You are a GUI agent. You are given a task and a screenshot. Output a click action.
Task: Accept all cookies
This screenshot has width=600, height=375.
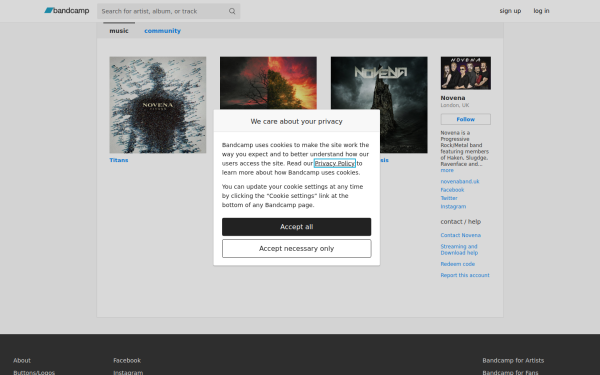(297, 227)
